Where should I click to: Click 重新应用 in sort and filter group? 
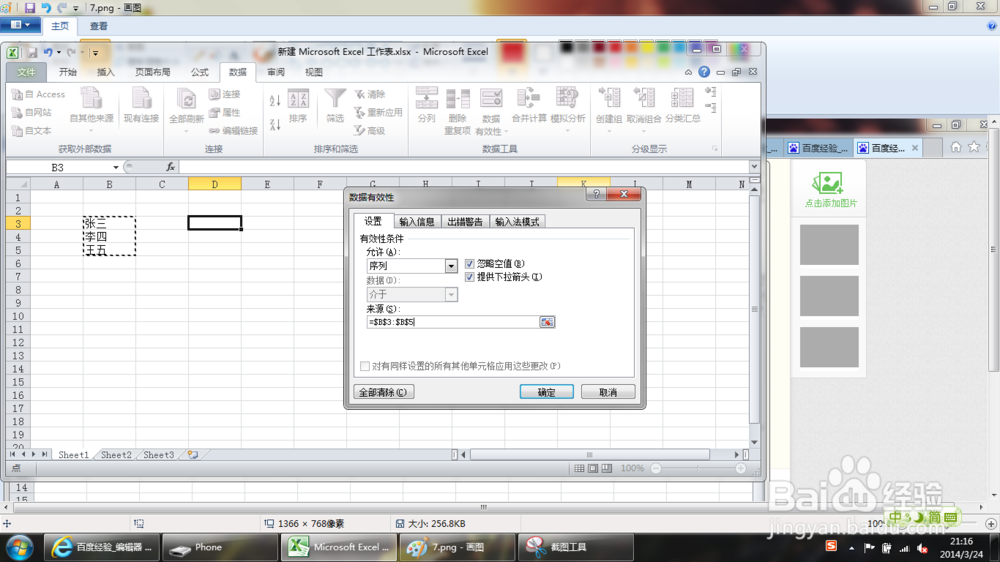click(379, 112)
